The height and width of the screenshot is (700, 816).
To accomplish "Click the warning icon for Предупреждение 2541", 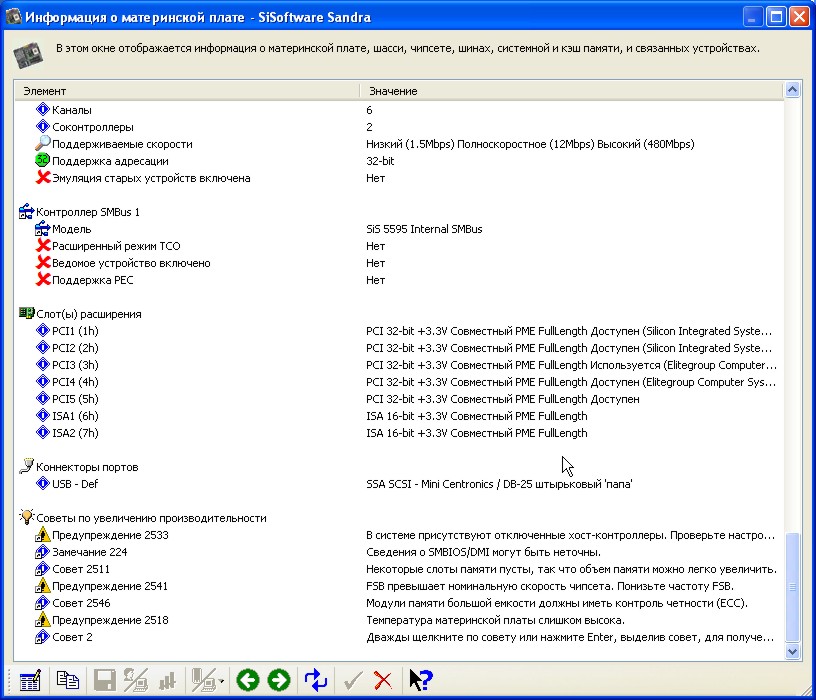I will [x=43, y=586].
